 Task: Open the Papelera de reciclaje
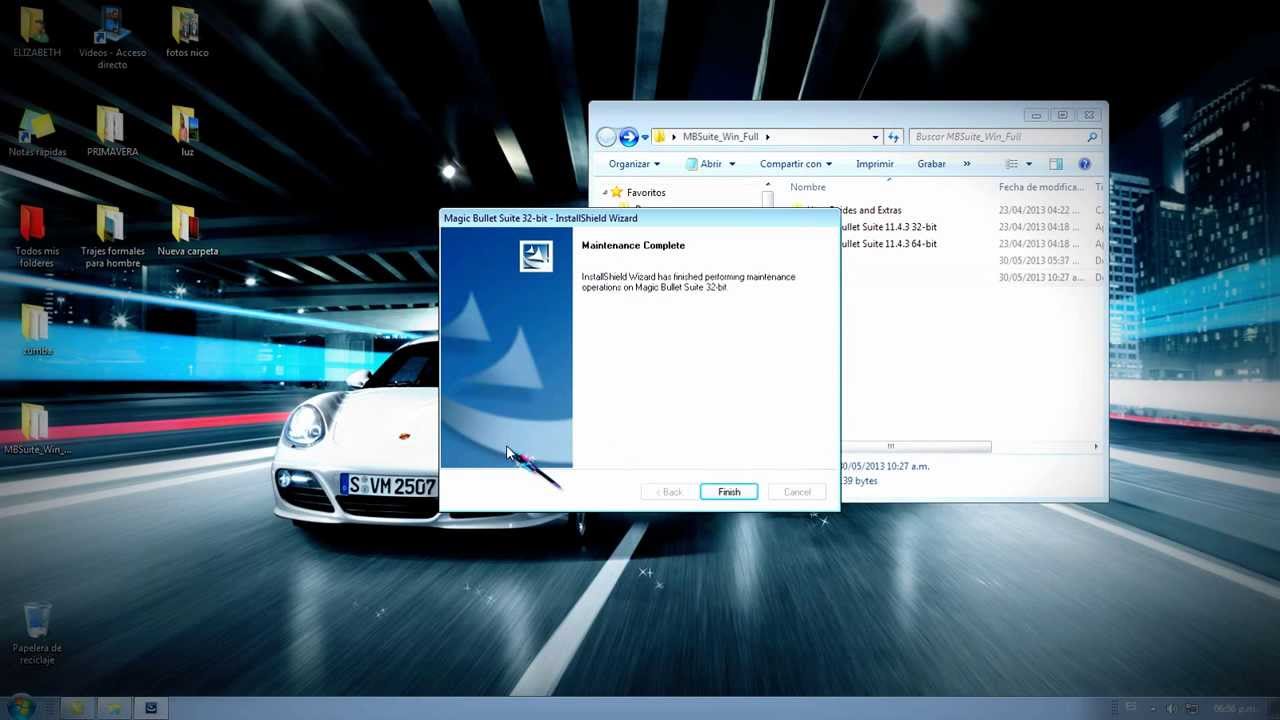37,633
